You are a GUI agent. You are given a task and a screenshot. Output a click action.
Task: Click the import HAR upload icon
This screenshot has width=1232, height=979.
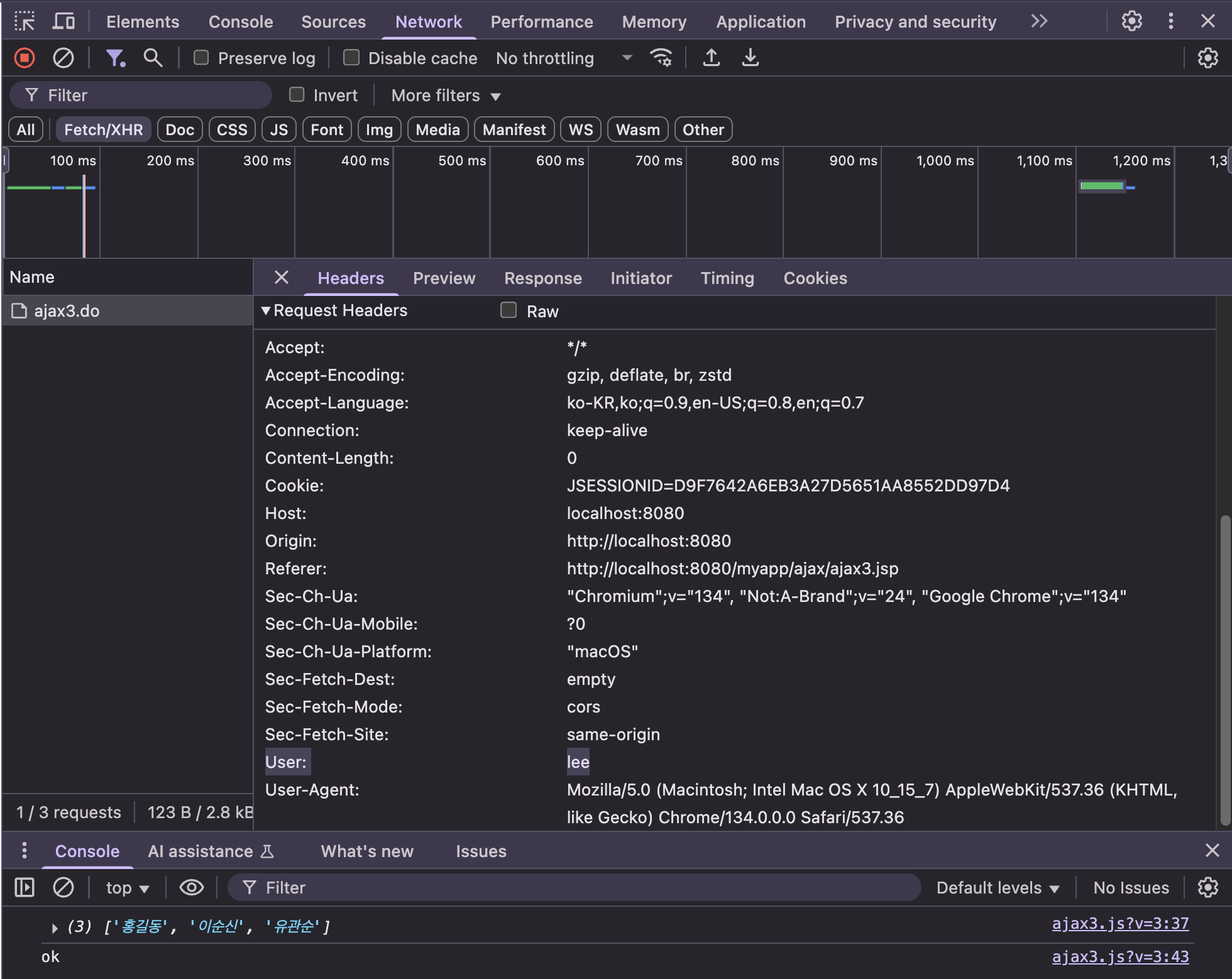711,58
